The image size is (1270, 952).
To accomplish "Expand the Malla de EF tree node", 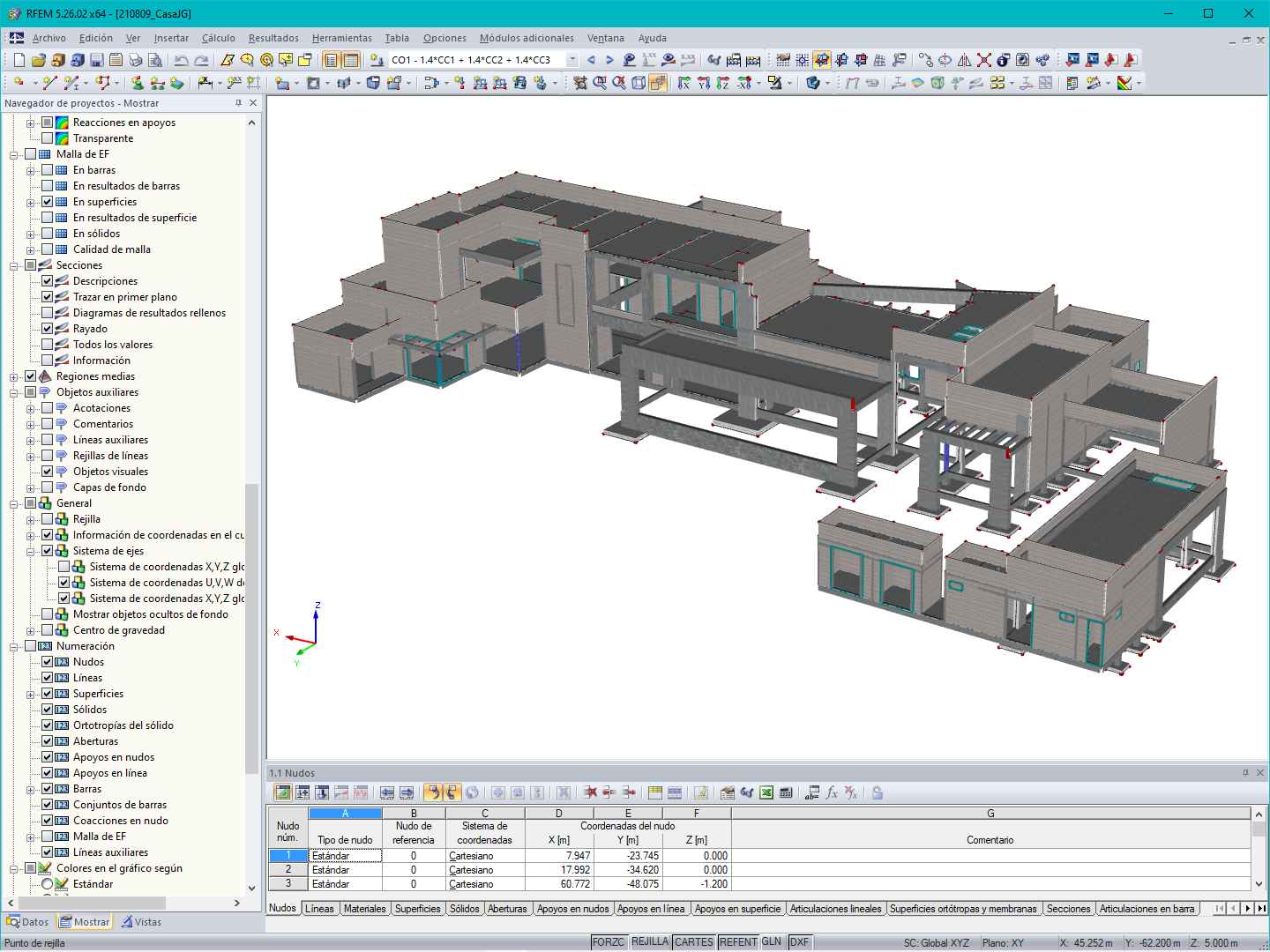I will 12,153.
